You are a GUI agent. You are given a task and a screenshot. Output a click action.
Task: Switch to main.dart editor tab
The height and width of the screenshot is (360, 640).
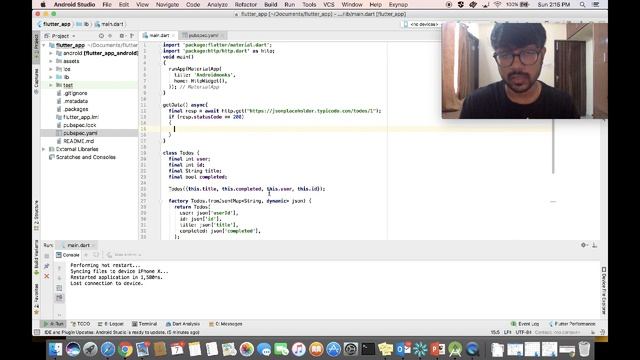click(x=158, y=36)
